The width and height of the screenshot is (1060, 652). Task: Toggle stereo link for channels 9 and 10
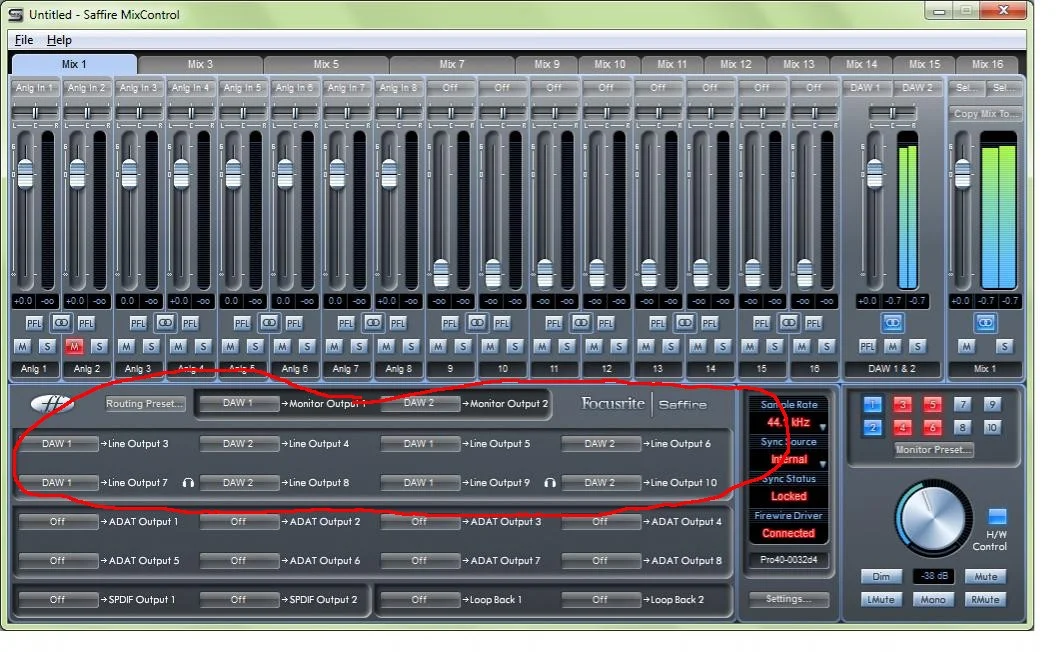pyautogui.click(x=477, y=323)
